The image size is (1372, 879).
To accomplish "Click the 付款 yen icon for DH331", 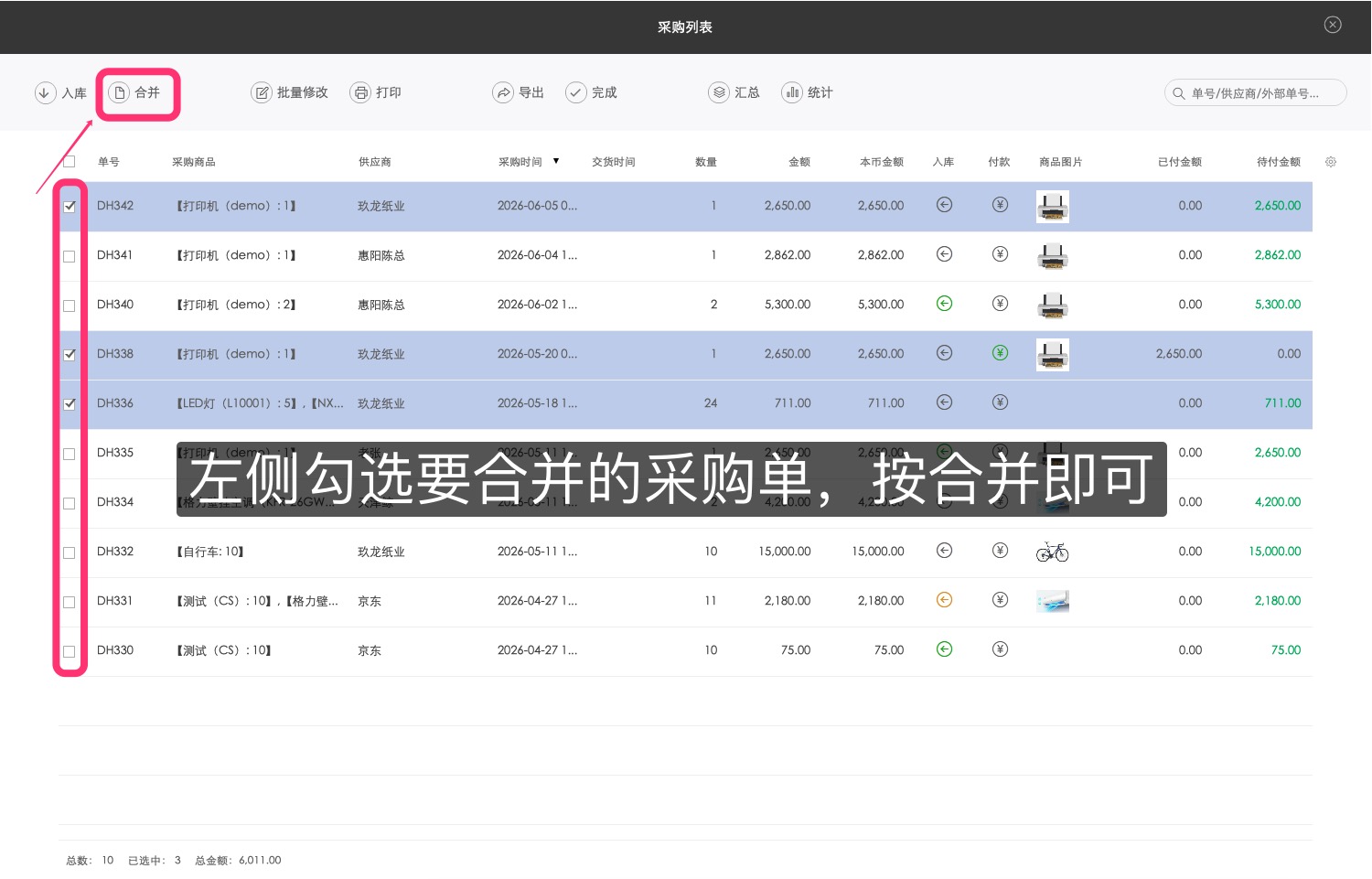I will (1001, 600).
